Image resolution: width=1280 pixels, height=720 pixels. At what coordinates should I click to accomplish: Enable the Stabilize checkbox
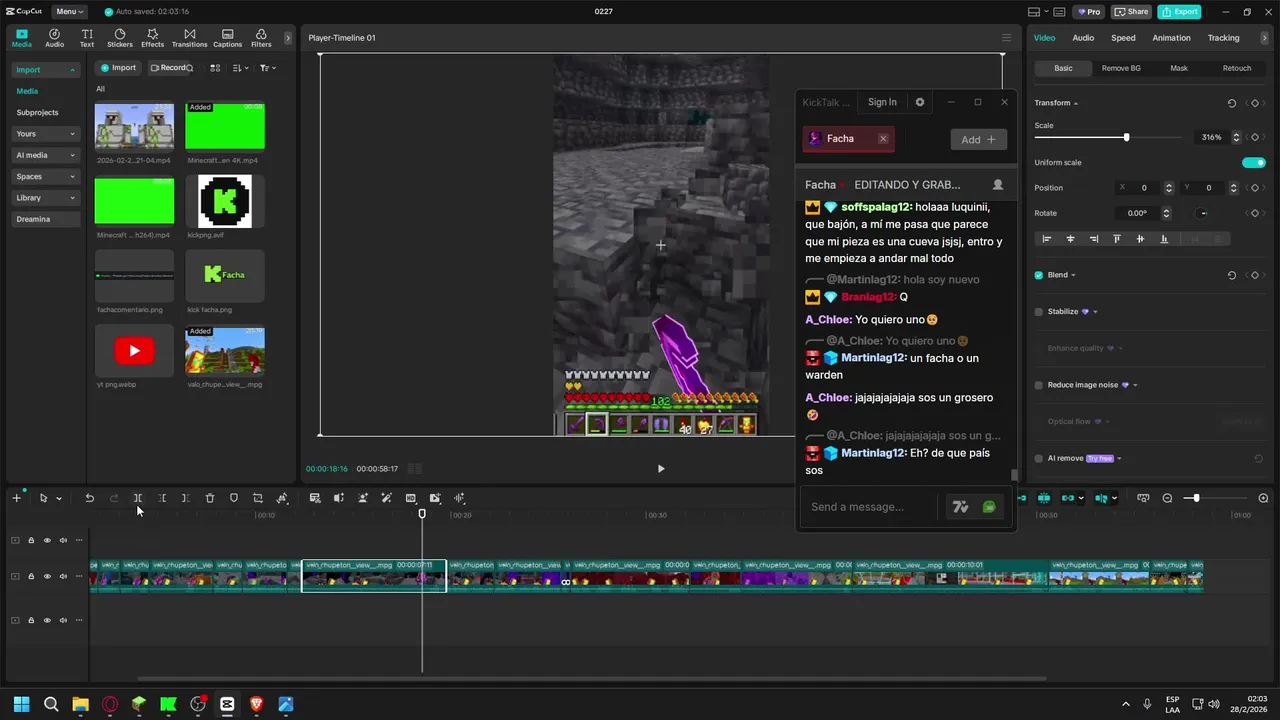coord(1038,312)
